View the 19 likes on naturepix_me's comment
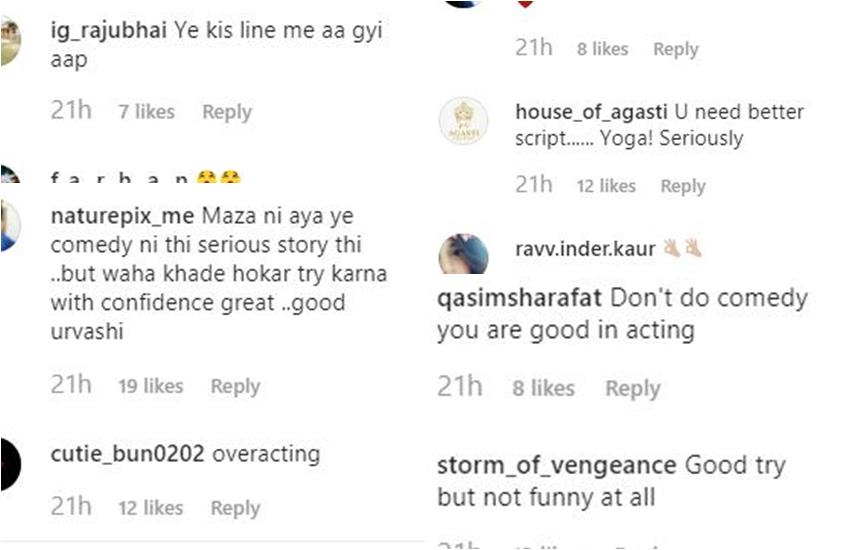850x550 pixels. pos(150,386)
